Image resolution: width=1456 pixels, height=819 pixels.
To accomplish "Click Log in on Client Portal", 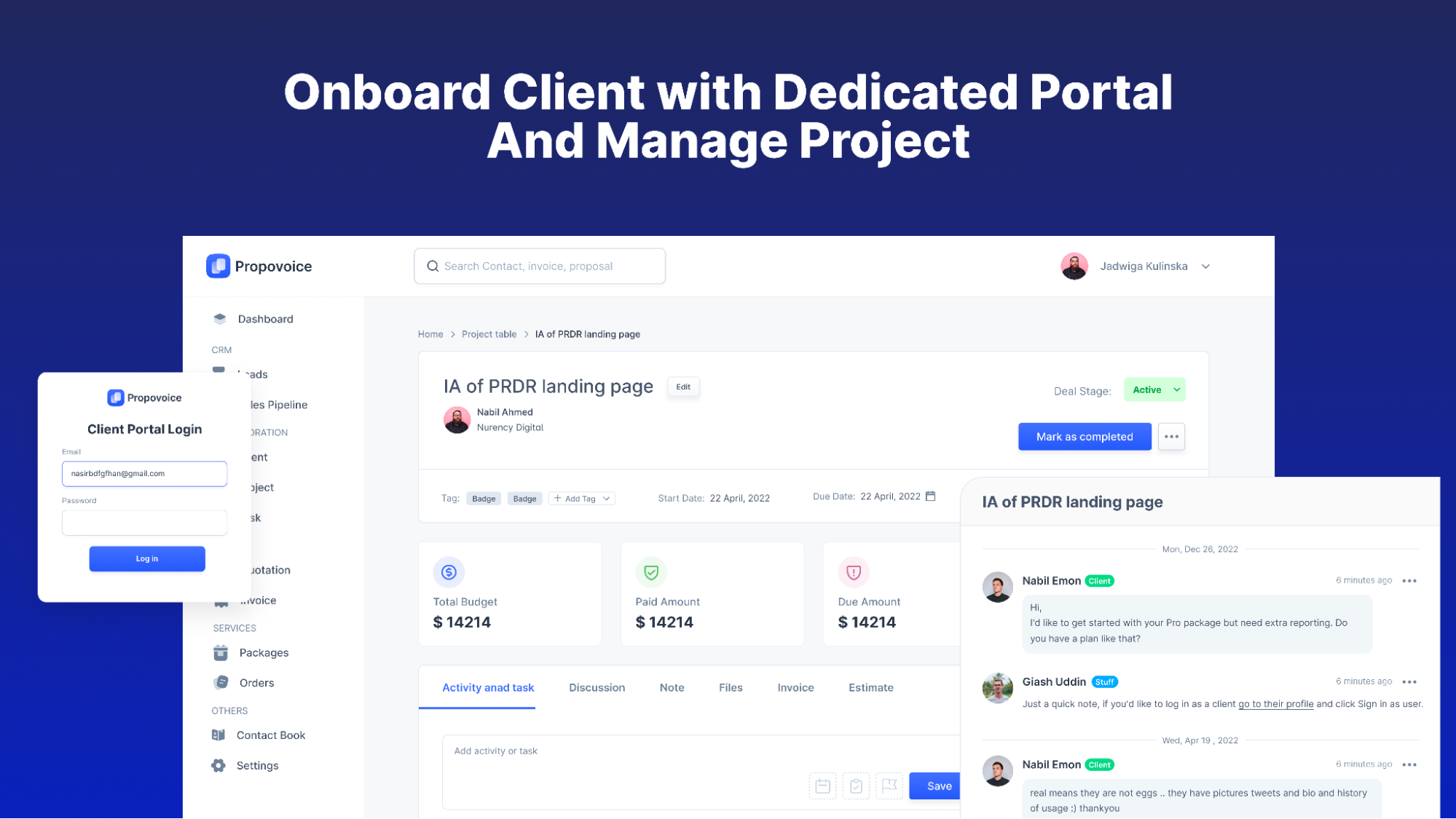I will [x=147, y=558].
